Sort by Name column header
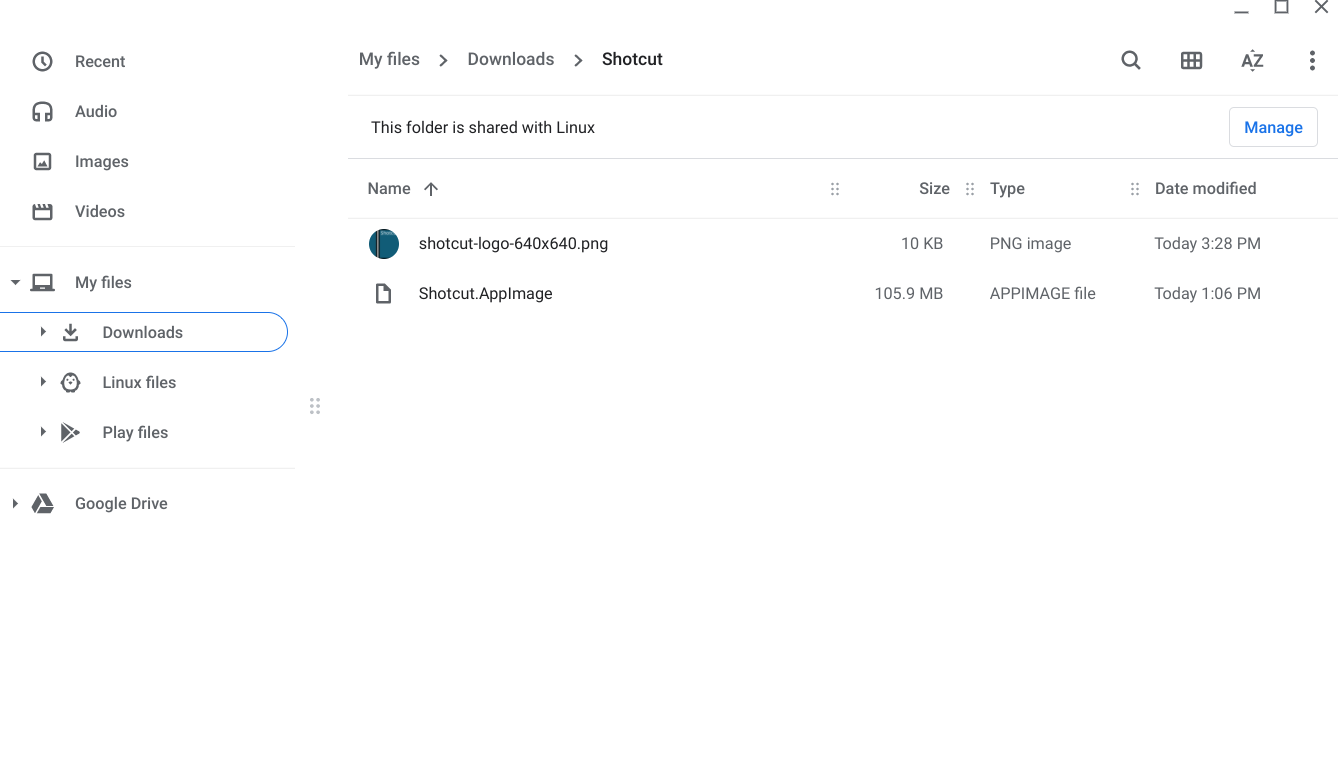1338x784 pixels. click(389, 188)
